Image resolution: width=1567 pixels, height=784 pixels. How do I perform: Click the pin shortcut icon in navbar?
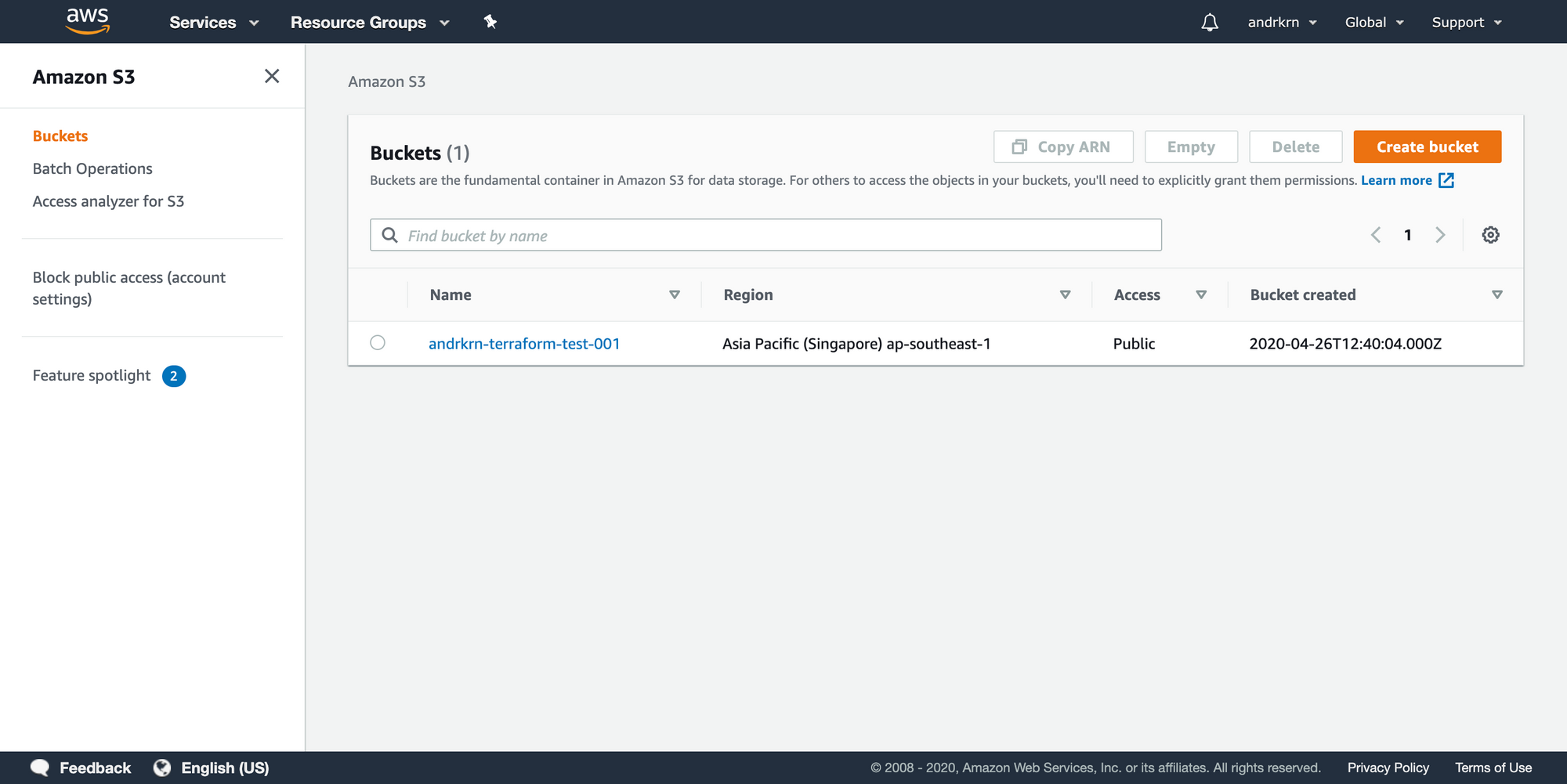(490, 22)
